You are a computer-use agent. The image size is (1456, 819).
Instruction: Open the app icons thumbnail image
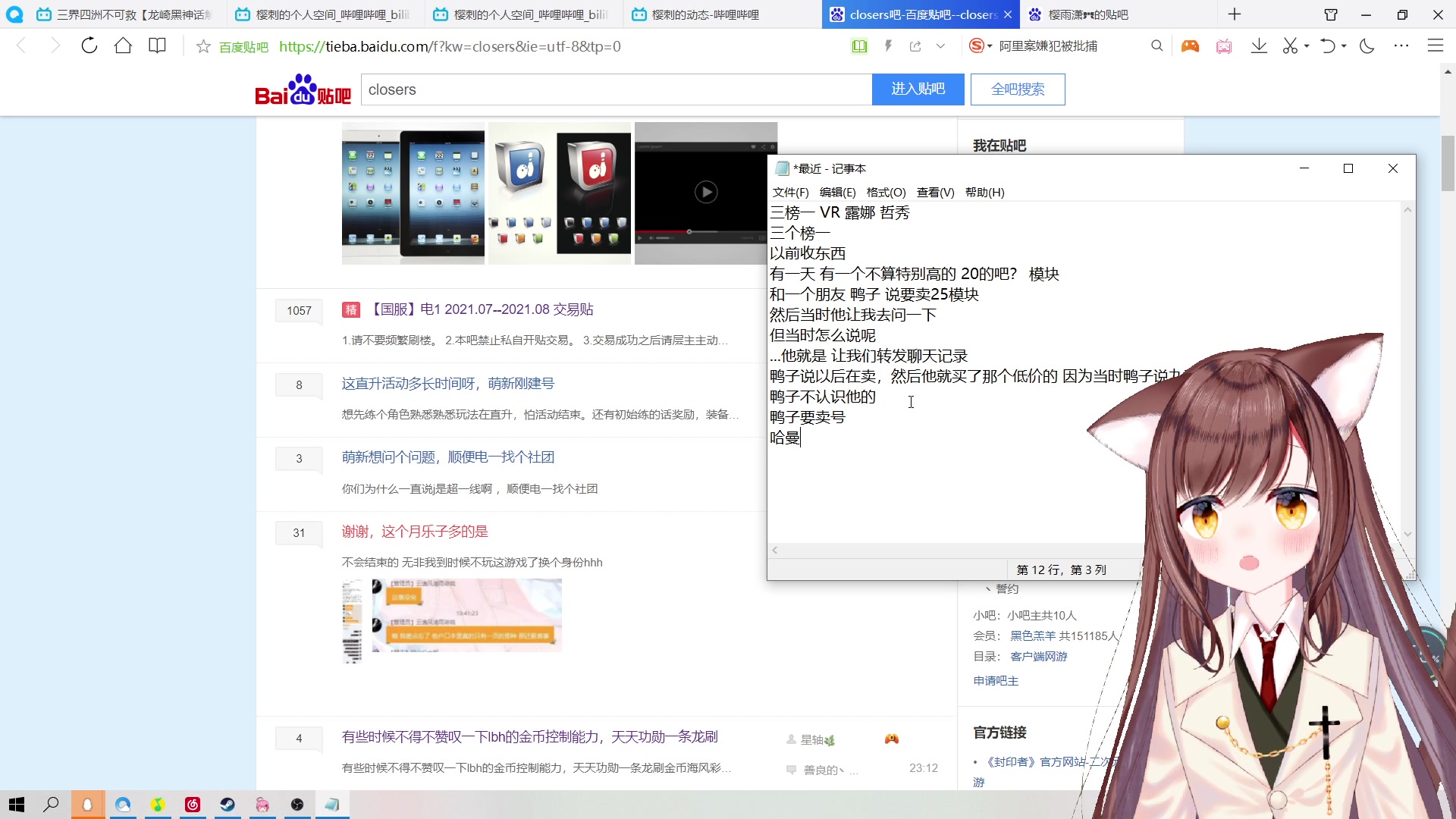click(x=560, y=193)
